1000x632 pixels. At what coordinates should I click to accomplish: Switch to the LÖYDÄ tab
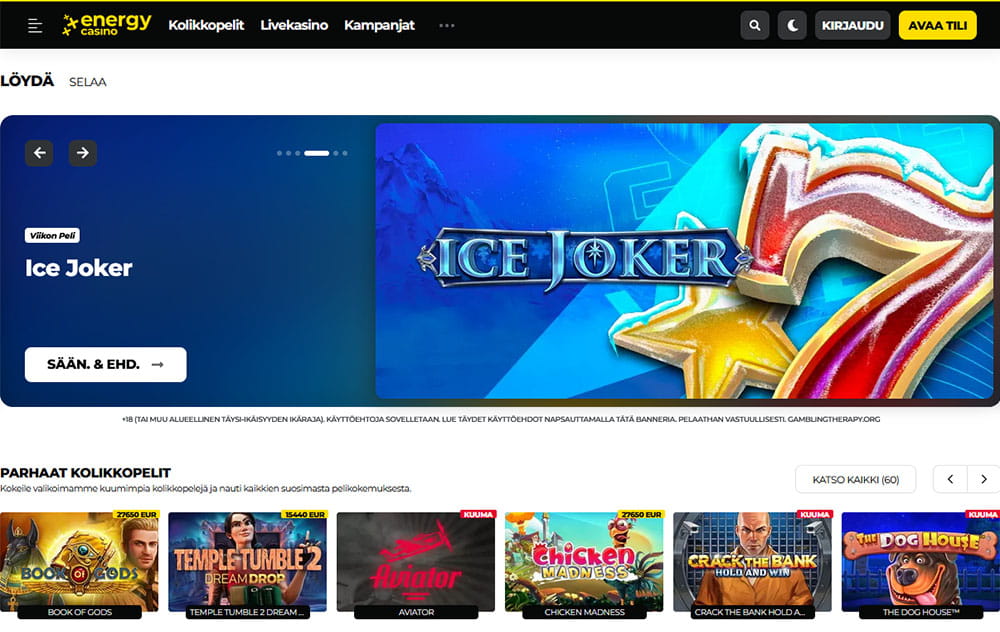click(x=27, y=81)
